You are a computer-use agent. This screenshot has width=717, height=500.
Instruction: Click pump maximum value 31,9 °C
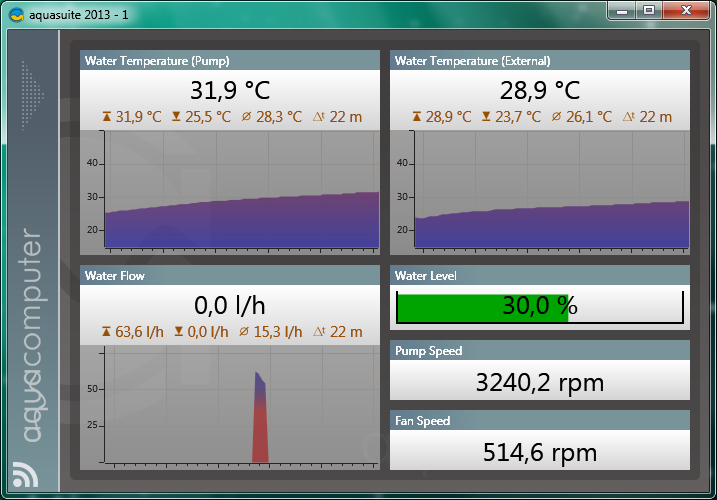click(138, 117)
